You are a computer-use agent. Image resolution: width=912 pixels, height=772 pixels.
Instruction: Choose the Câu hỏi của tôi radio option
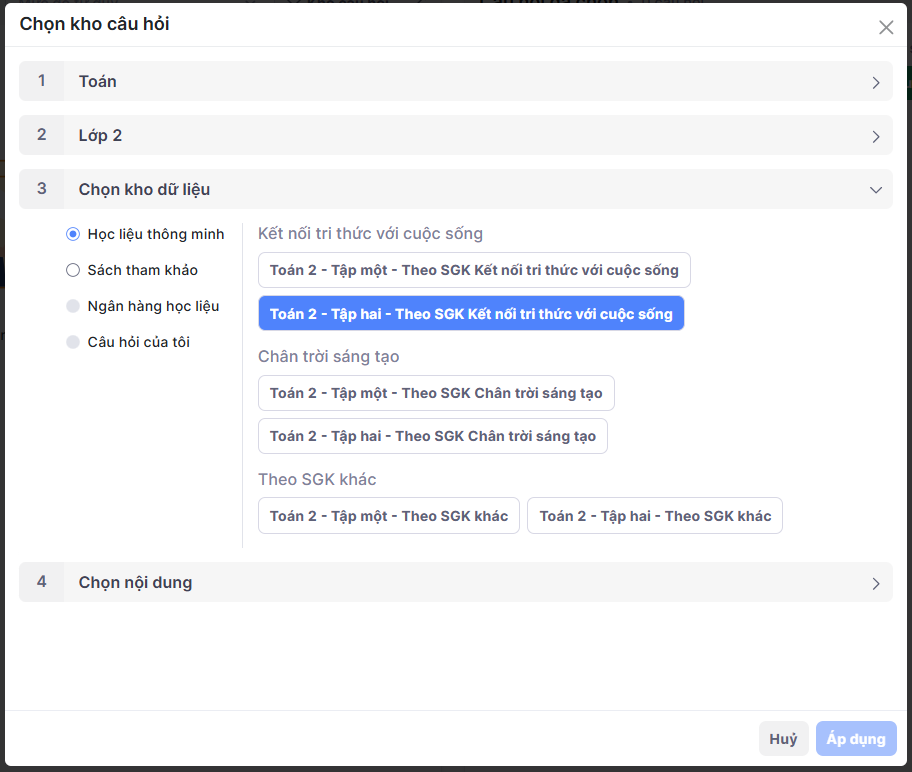(x=73, y=342)
